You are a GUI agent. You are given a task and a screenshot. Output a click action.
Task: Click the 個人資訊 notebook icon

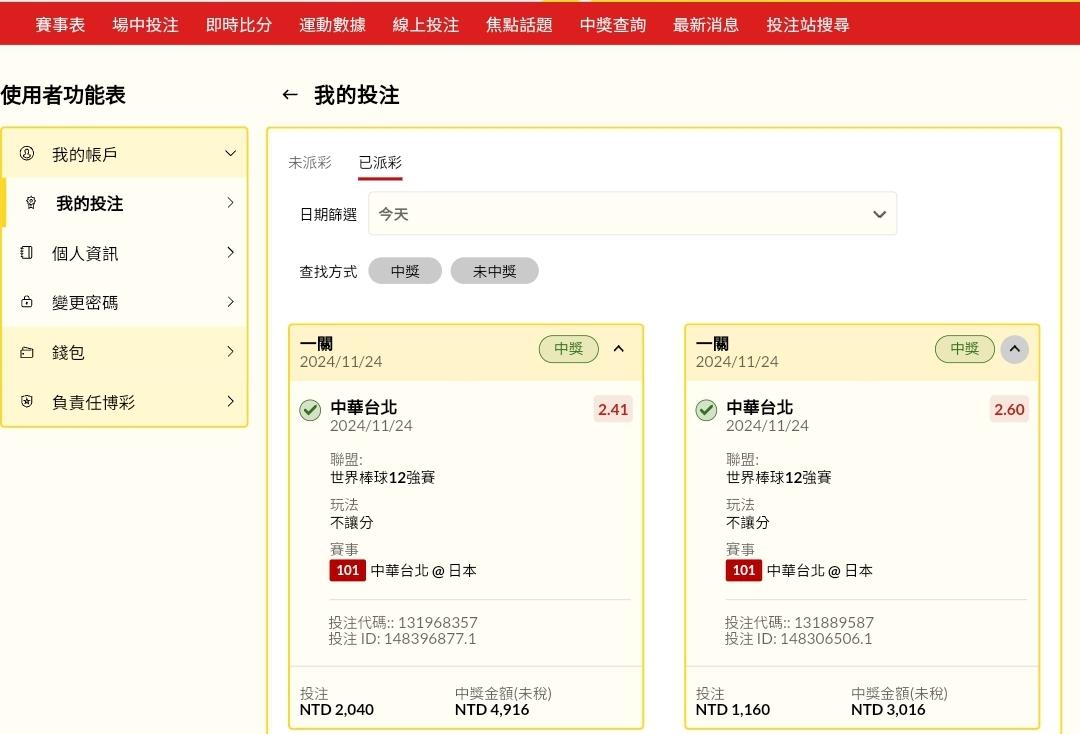pyautogui.click(x=27, y=252)
